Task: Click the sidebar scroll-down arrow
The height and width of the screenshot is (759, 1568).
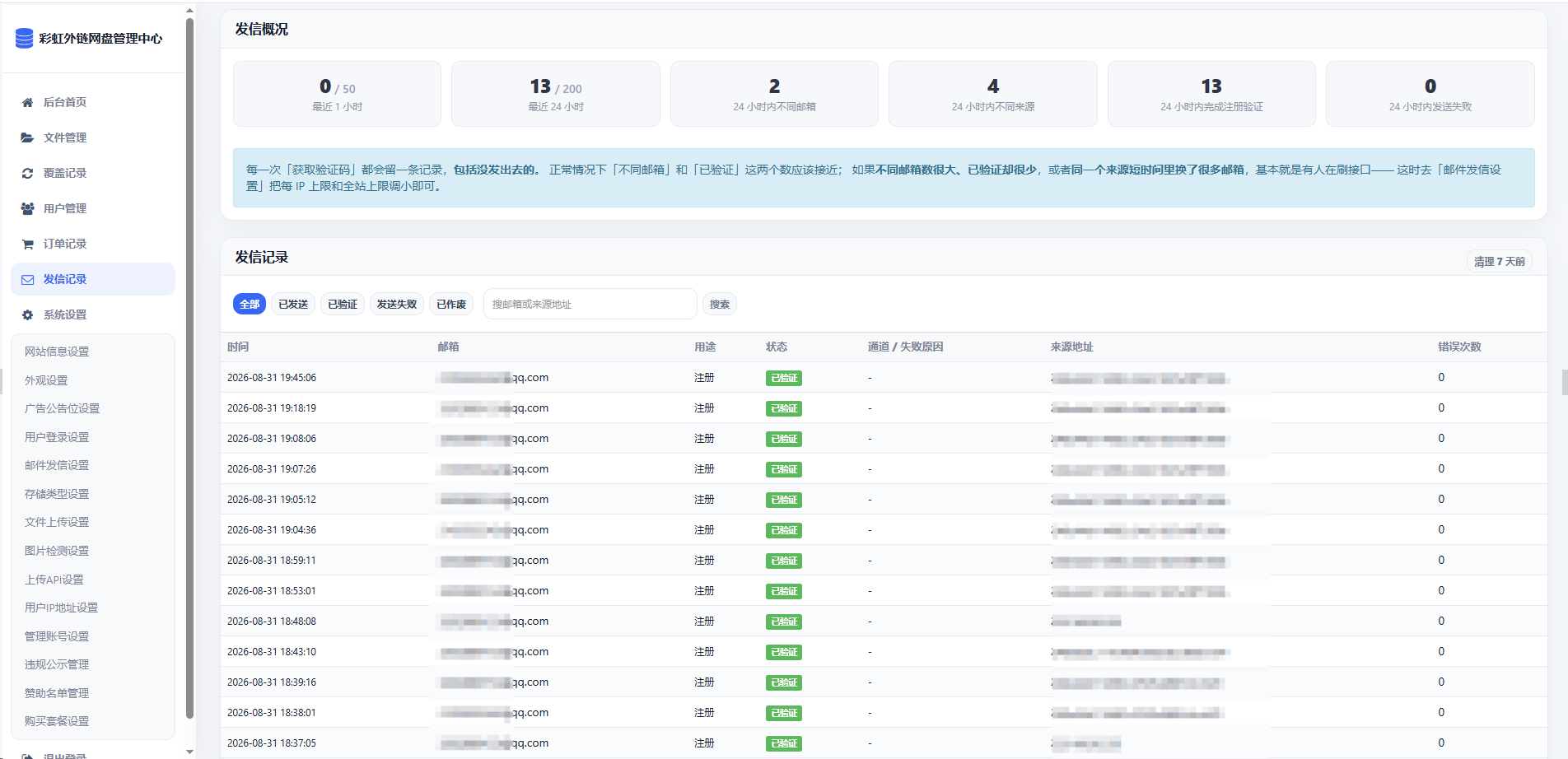Action: click(190, 752)
